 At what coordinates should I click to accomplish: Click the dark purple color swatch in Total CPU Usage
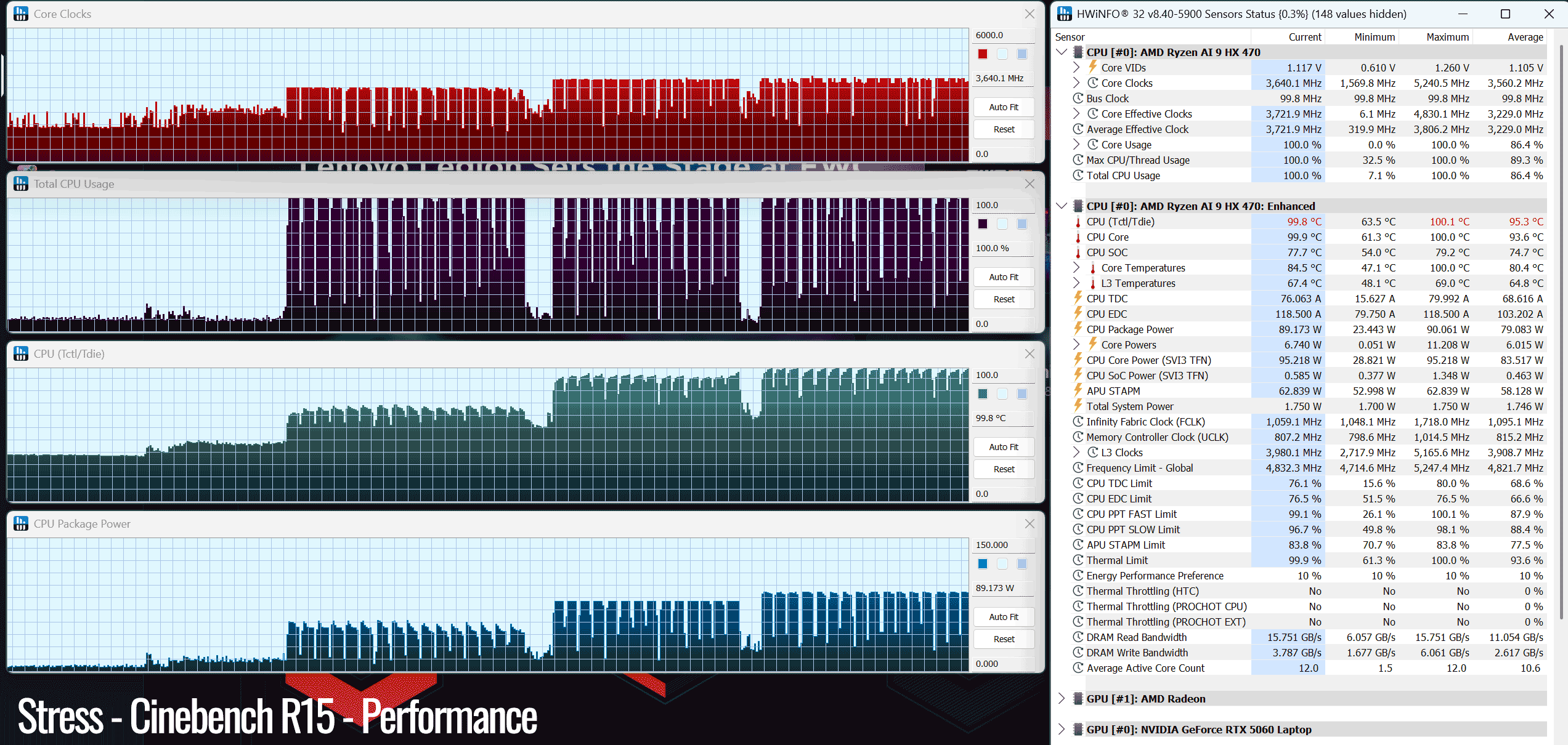tap(983, 224)
